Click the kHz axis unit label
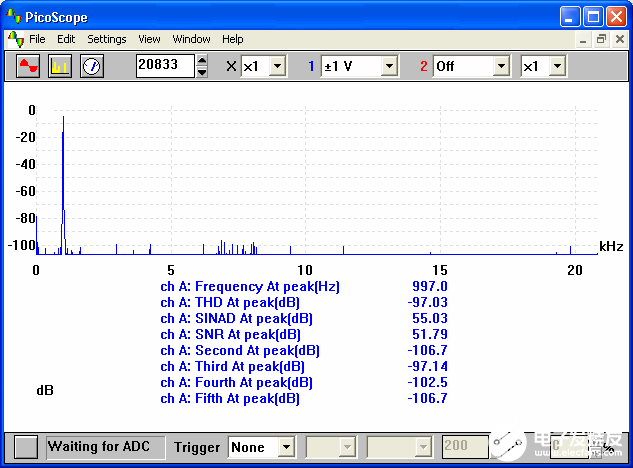633x468 pixels. coord(611,246)
